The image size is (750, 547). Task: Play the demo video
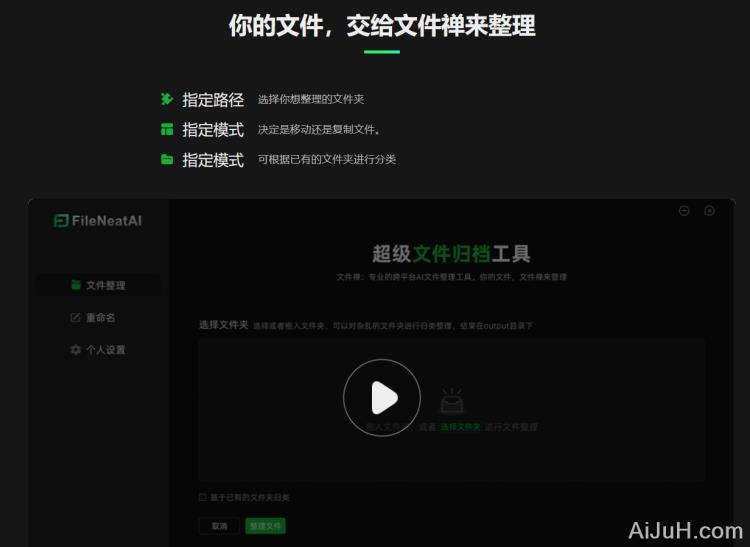coord(382,397)
